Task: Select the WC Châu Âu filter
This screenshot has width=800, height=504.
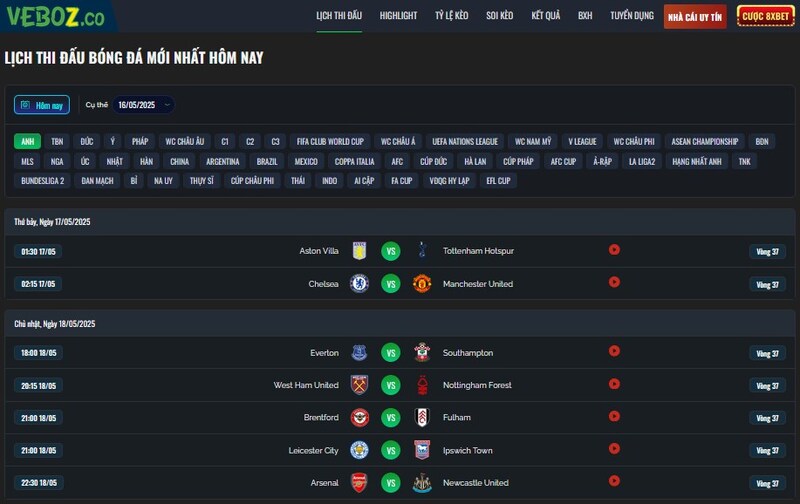Action: tap(185, 141)
